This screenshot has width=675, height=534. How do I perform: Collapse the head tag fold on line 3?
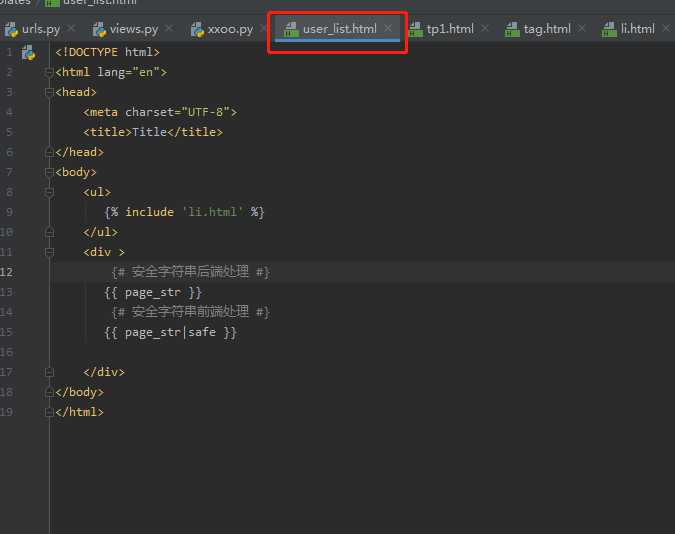49,92
